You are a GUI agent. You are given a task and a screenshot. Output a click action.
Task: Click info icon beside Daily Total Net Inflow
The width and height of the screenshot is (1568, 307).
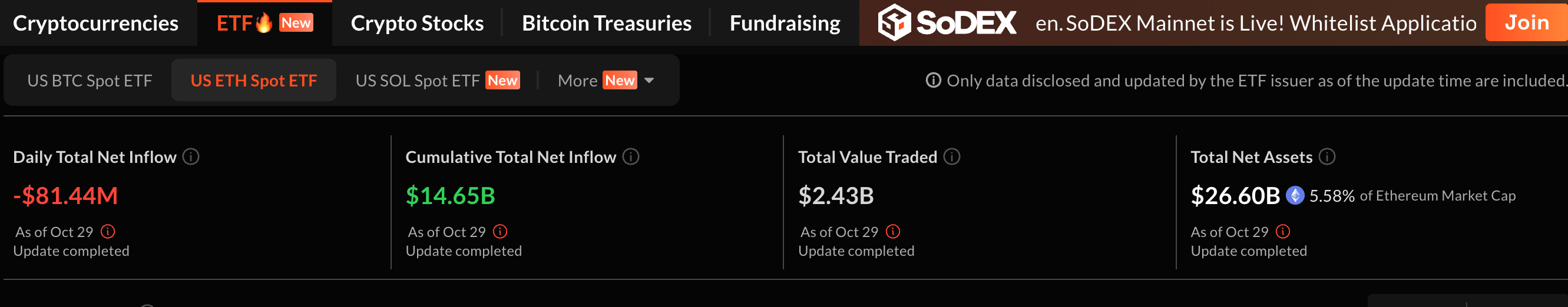tap(191, 157)
